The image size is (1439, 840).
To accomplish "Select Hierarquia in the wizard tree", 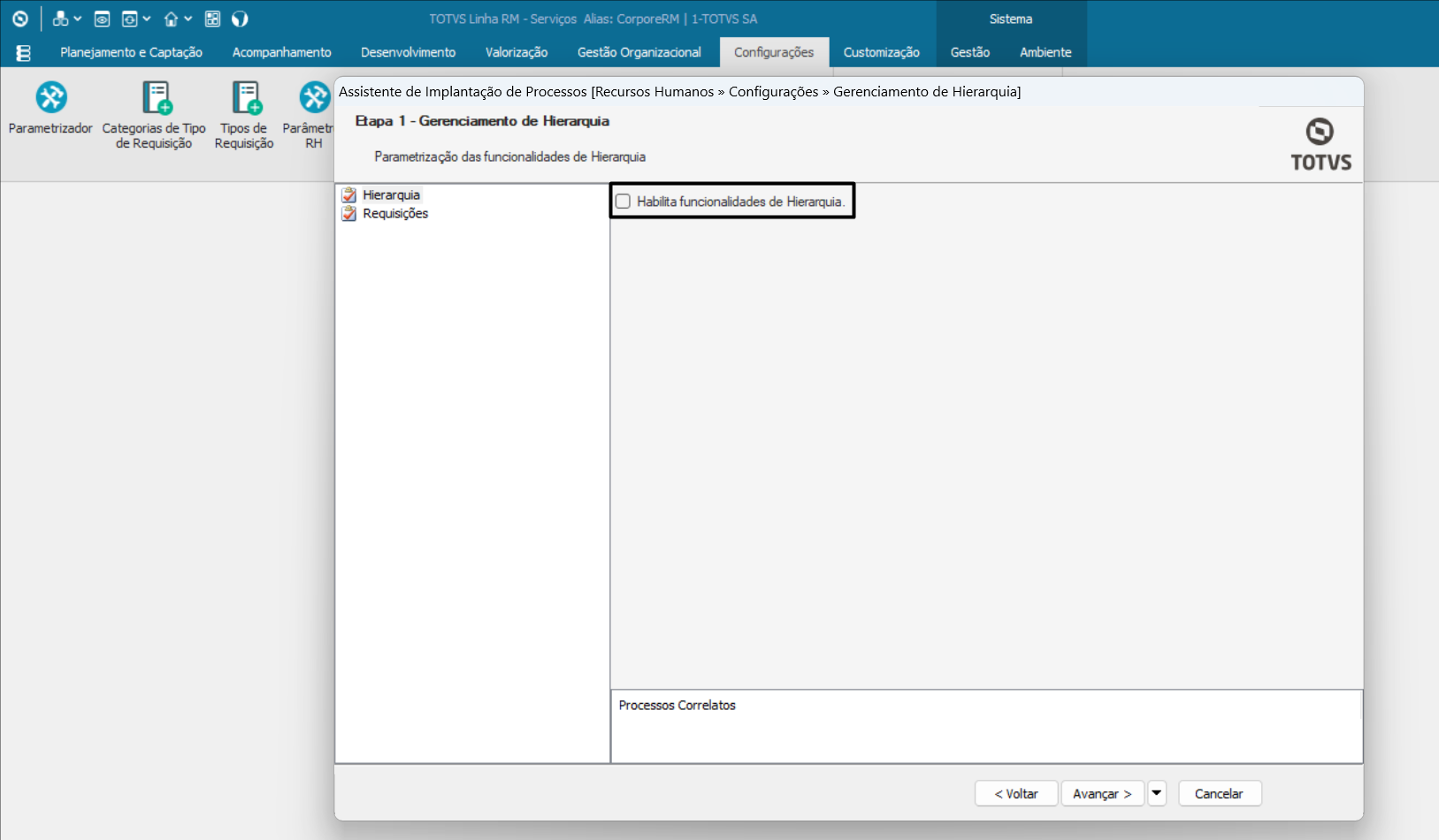I will pyautogui.click(x=391, y=195).
